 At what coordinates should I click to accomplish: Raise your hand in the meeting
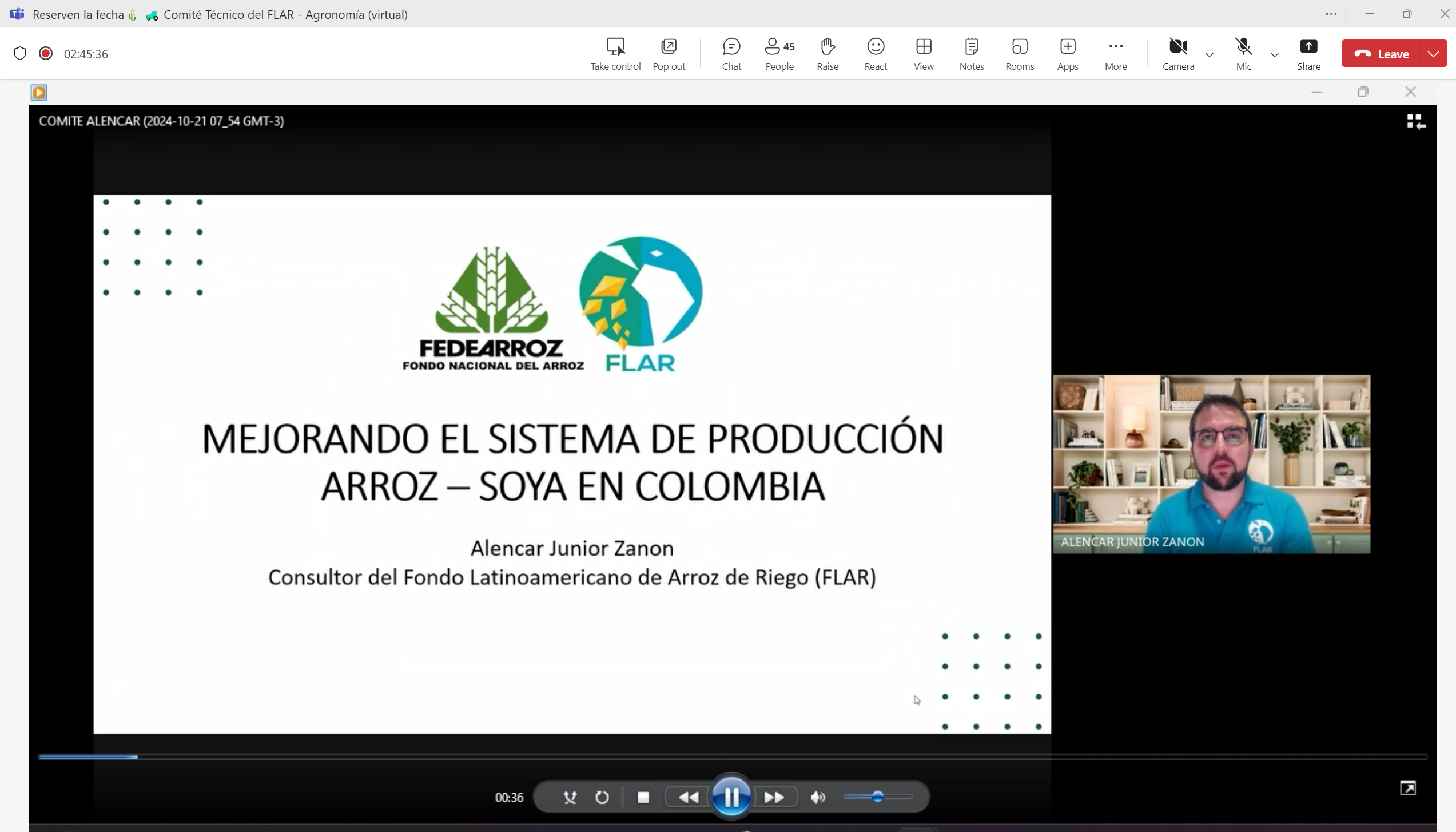pos(828,54)
